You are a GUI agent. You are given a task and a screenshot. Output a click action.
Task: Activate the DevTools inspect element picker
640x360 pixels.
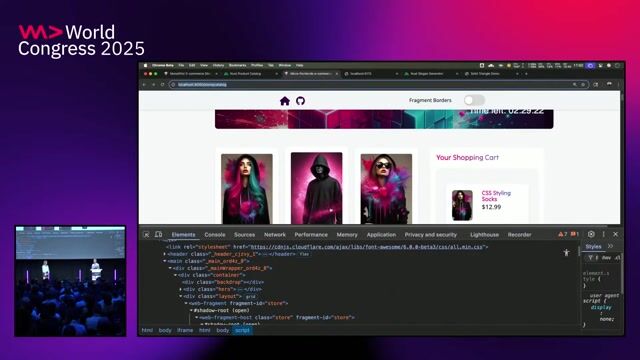(x=146, y=234)
